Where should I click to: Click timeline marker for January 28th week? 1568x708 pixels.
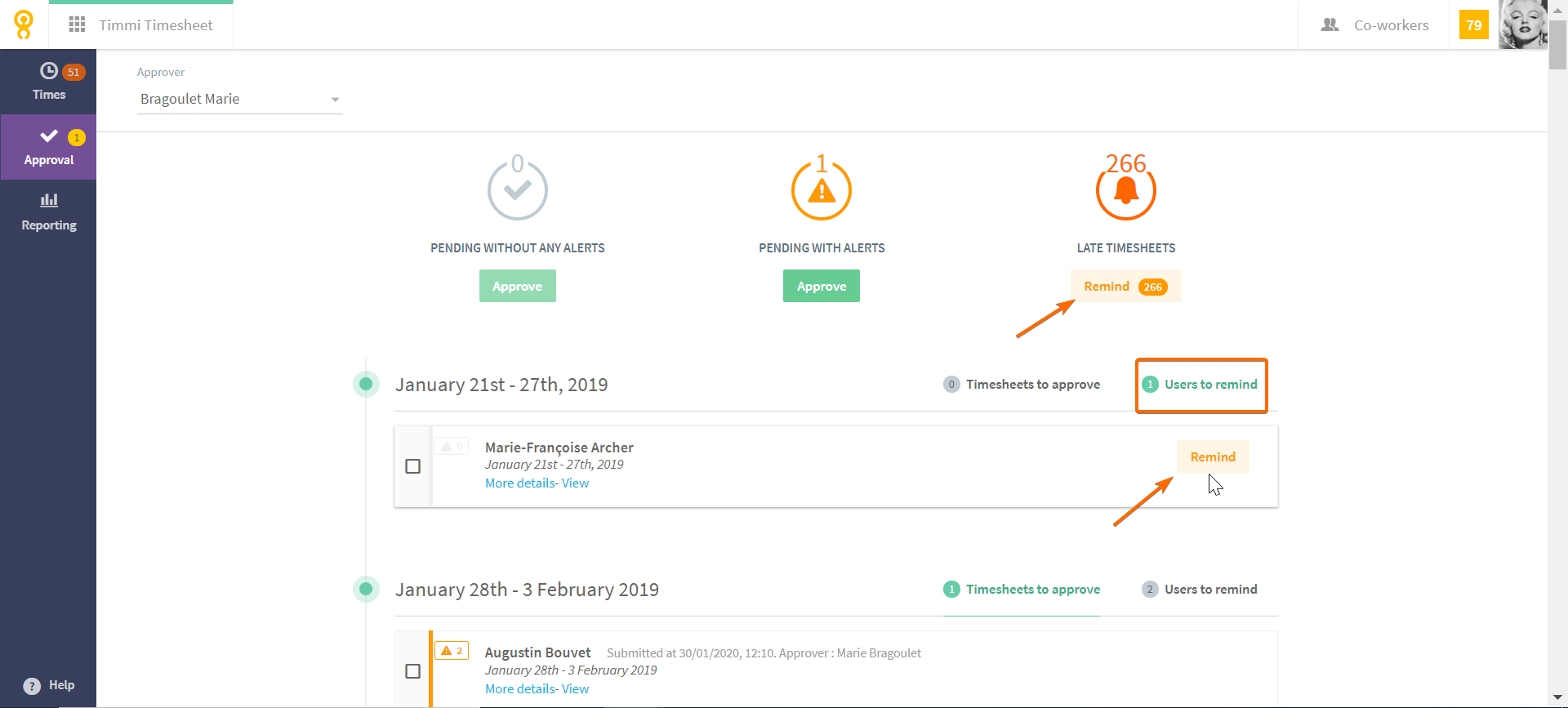pyautogui.click(x=366, y=589)
